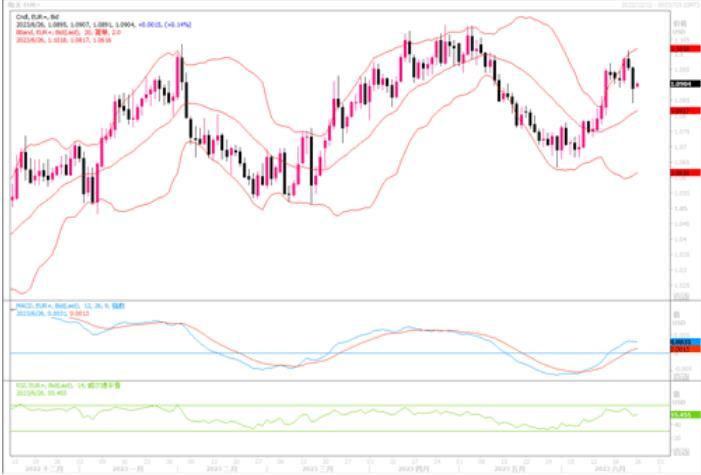Click the red upper Bollinger band price tag
The image size is (701, 475).
(682, 48)
